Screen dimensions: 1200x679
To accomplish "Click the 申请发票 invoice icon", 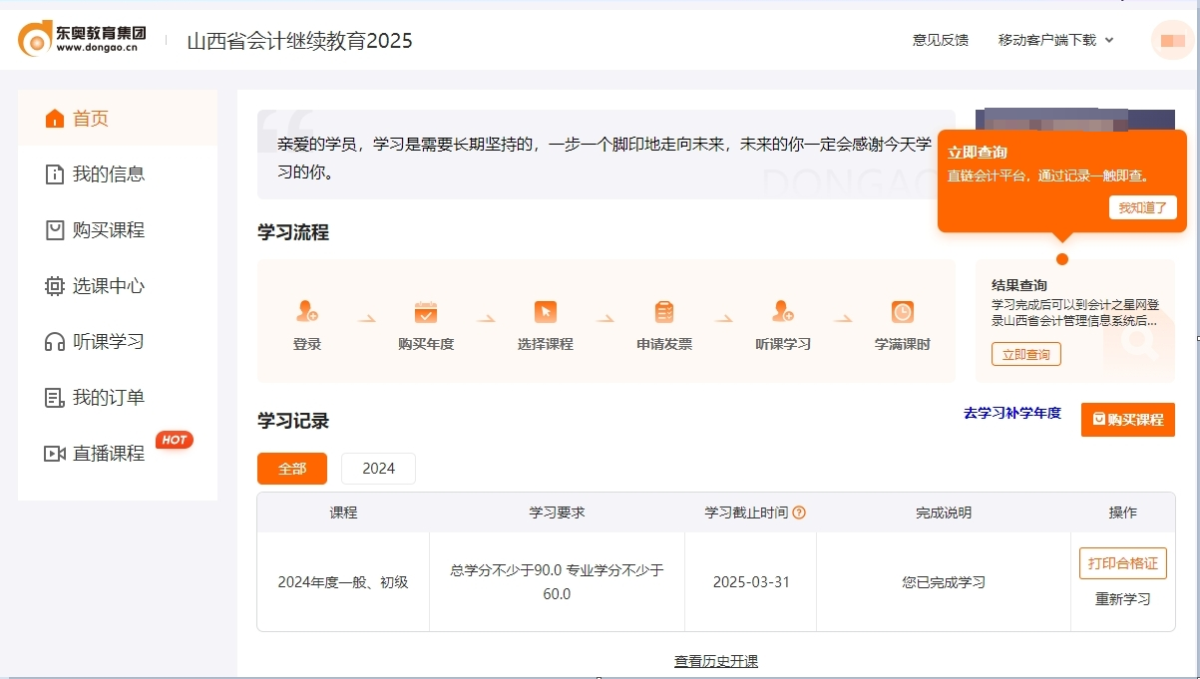I will 663,310.
